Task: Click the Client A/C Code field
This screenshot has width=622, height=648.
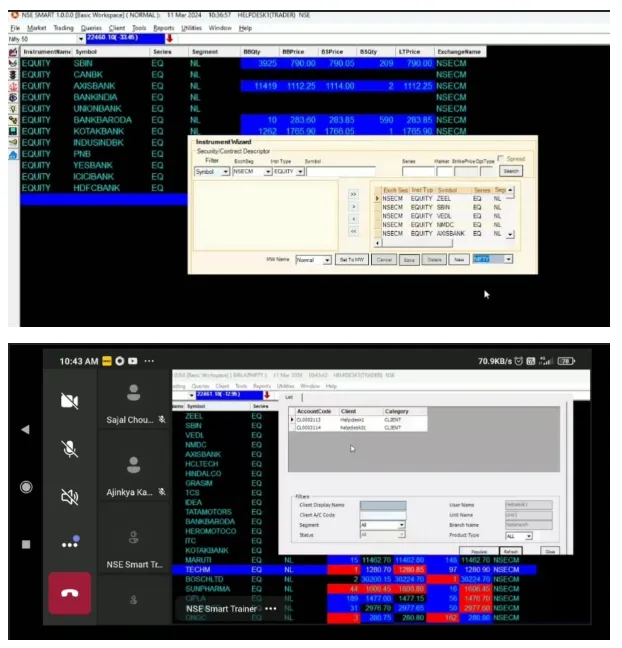Action: click(x=383, y=515)
